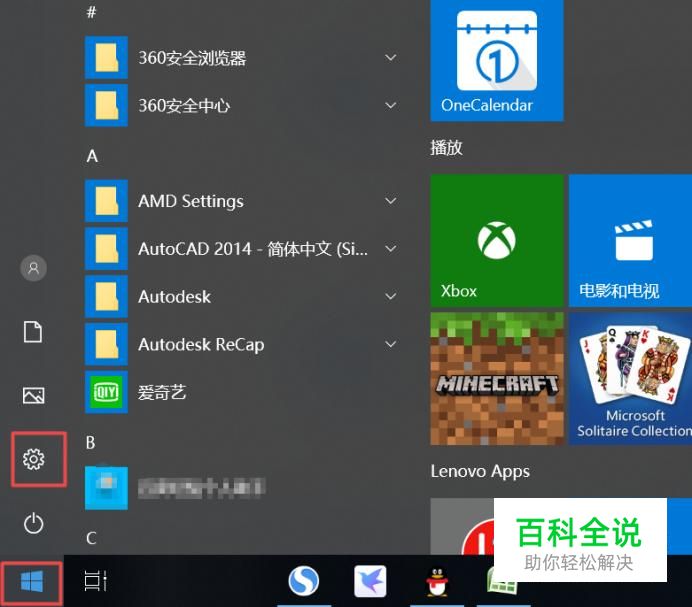Expand the Autodesk ReCap chevron
This screenshot has height=607, width=692.
coord(390,344)
